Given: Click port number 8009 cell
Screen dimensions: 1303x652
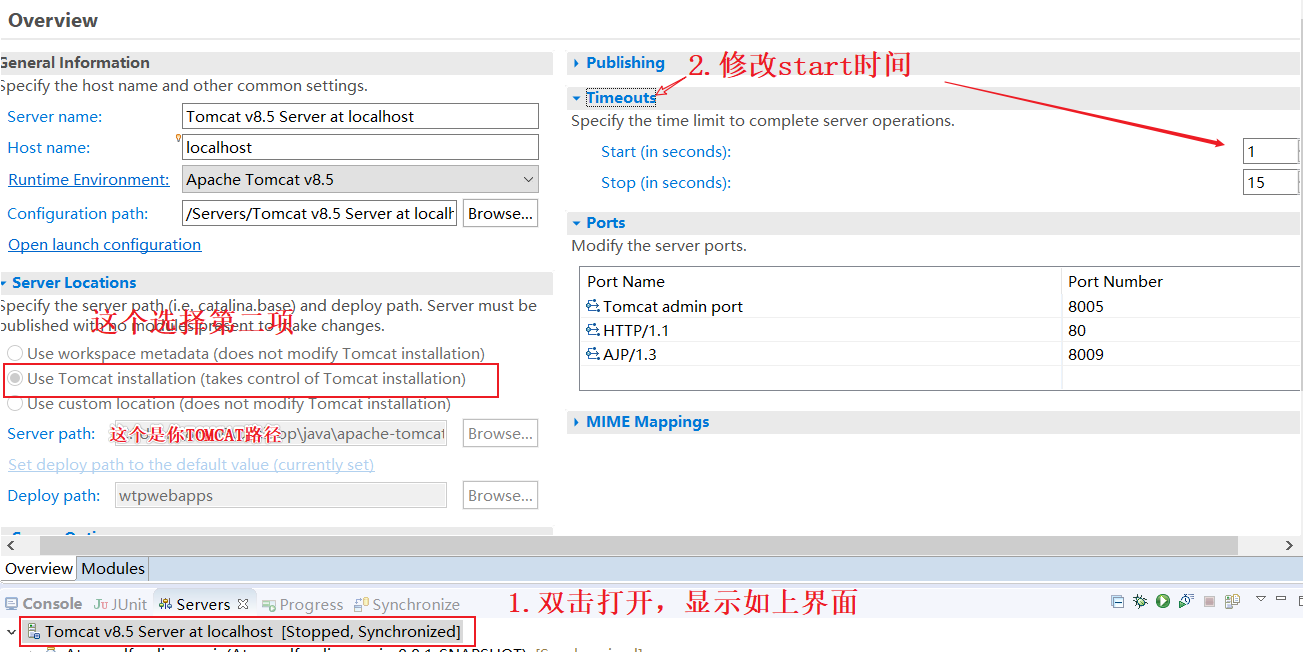Looking at the screenshot, I should 1086,354.
